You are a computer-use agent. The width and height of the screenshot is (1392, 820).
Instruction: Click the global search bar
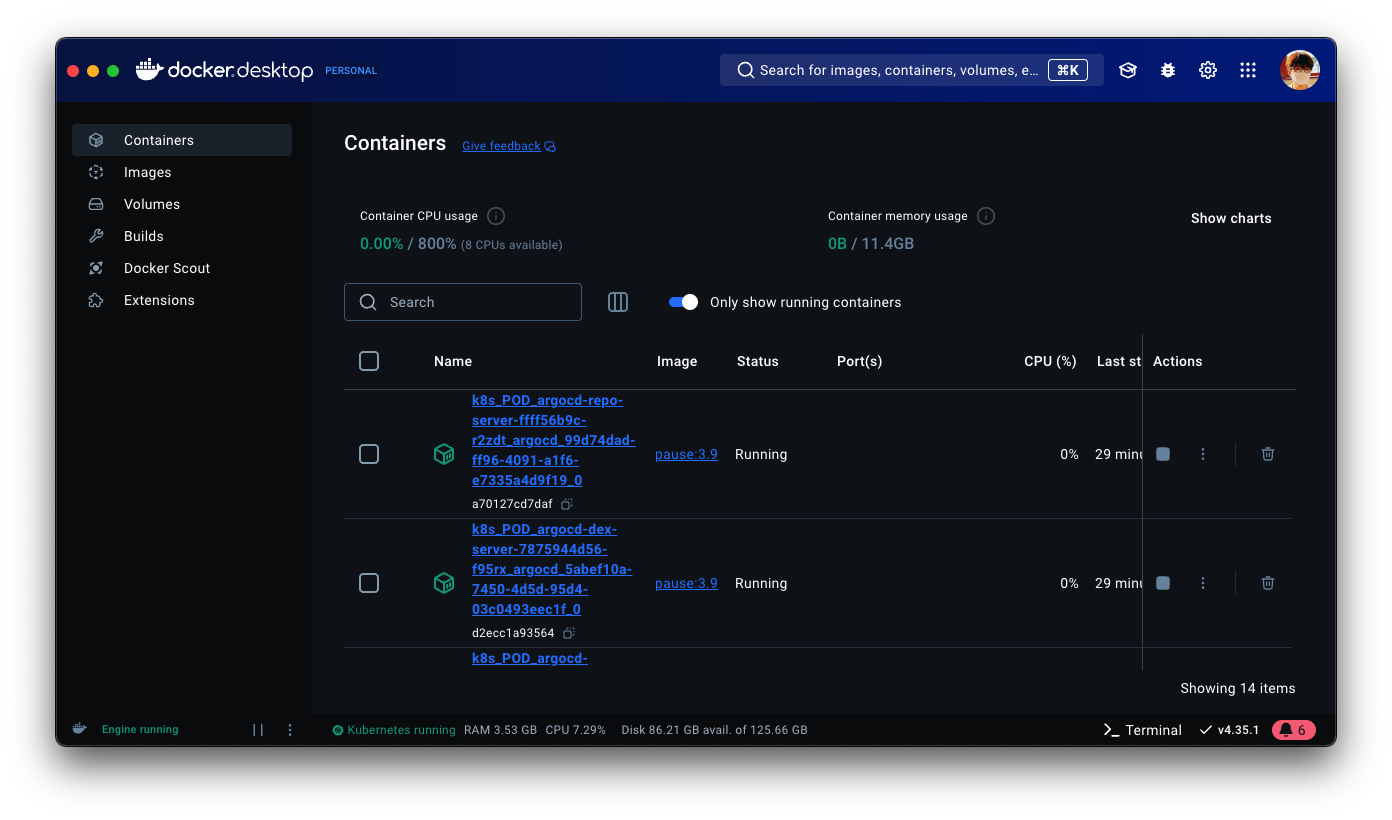[x=912, y=70]
